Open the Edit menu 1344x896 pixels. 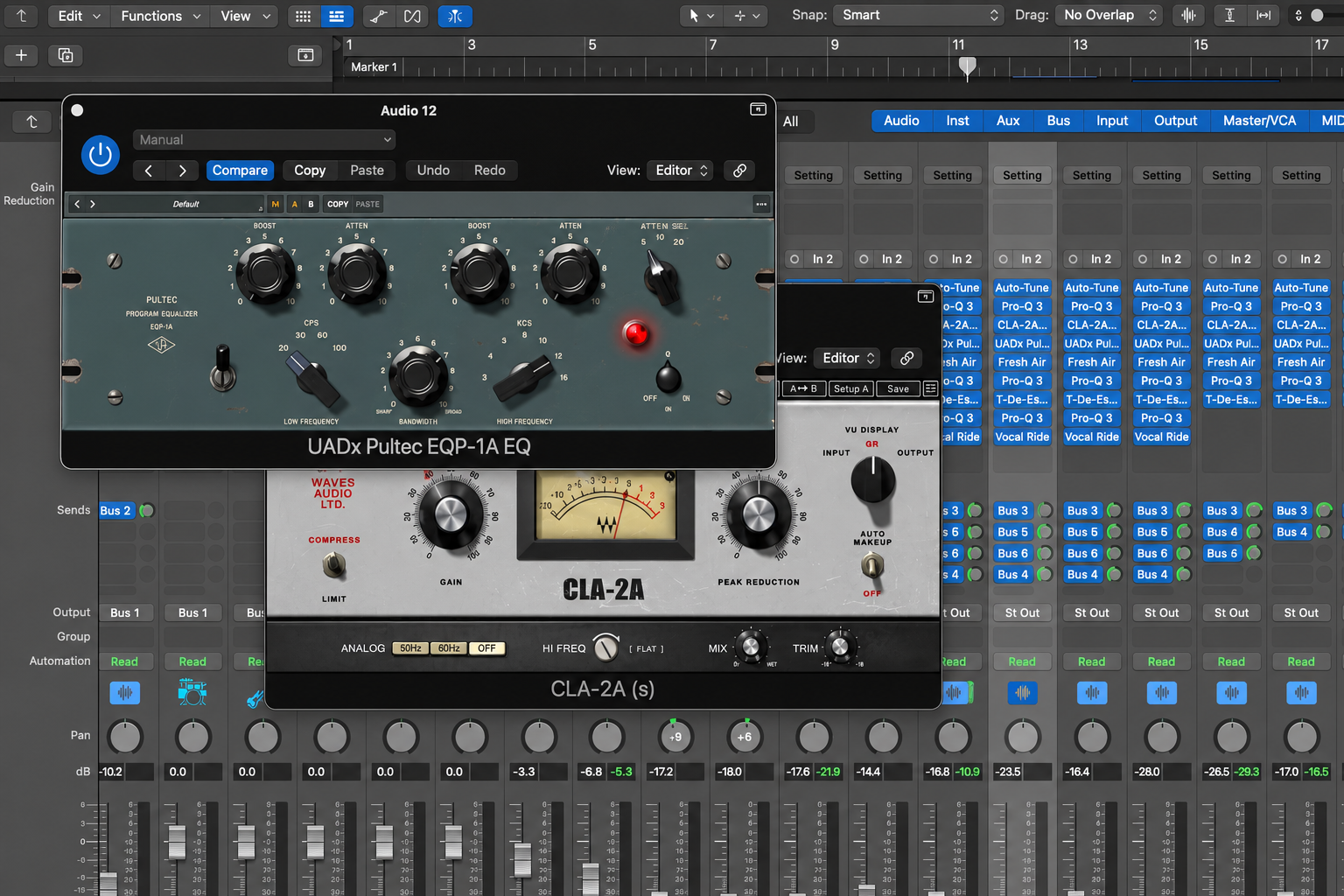coord(79,16)
